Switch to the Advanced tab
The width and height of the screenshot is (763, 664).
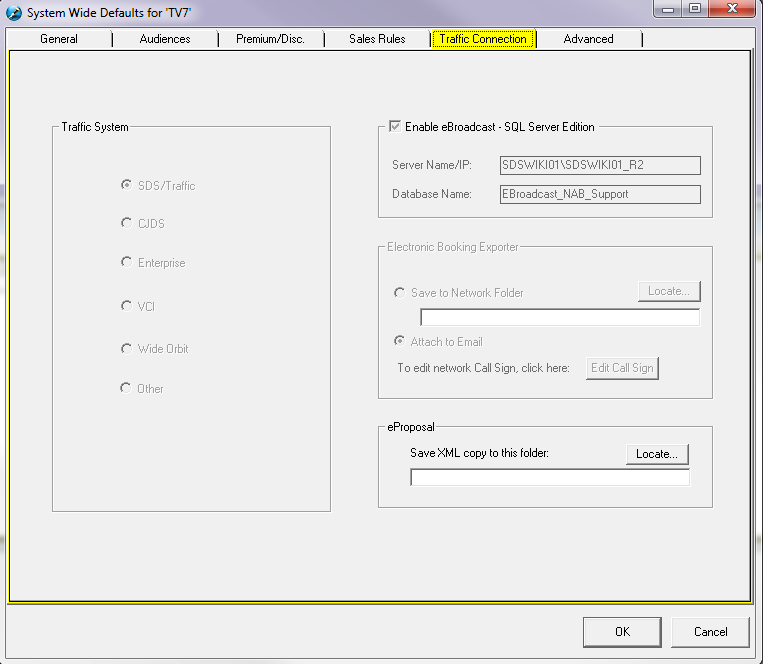(x=588, y=39)
